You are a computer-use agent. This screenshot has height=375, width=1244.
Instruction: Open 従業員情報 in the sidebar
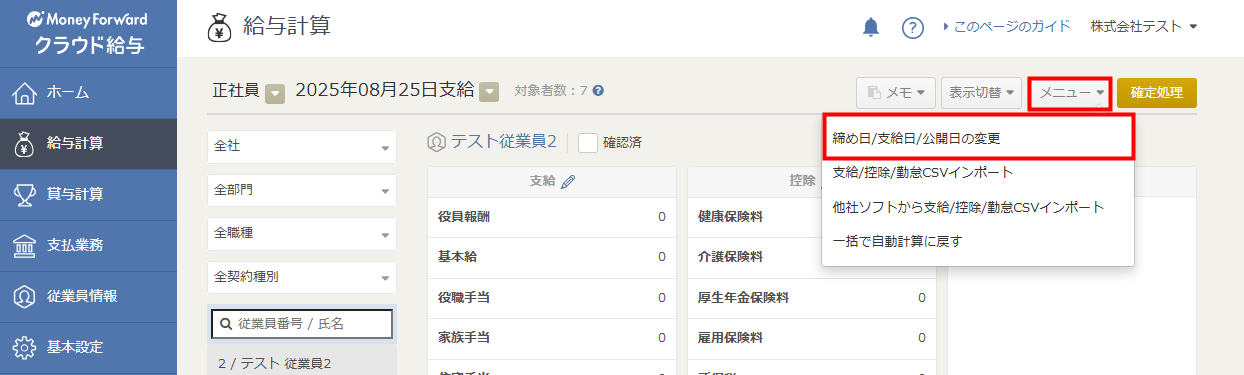pyautogui.click(x=88, y=296)
